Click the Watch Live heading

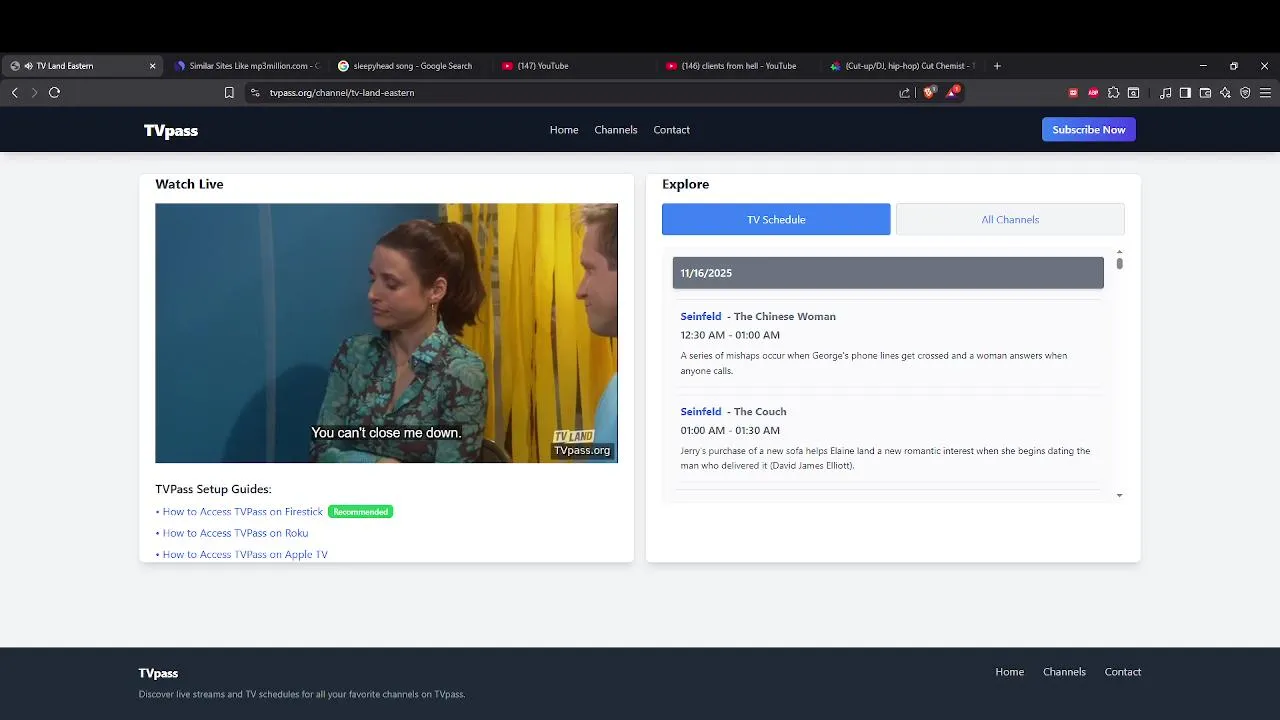point(189,184)
